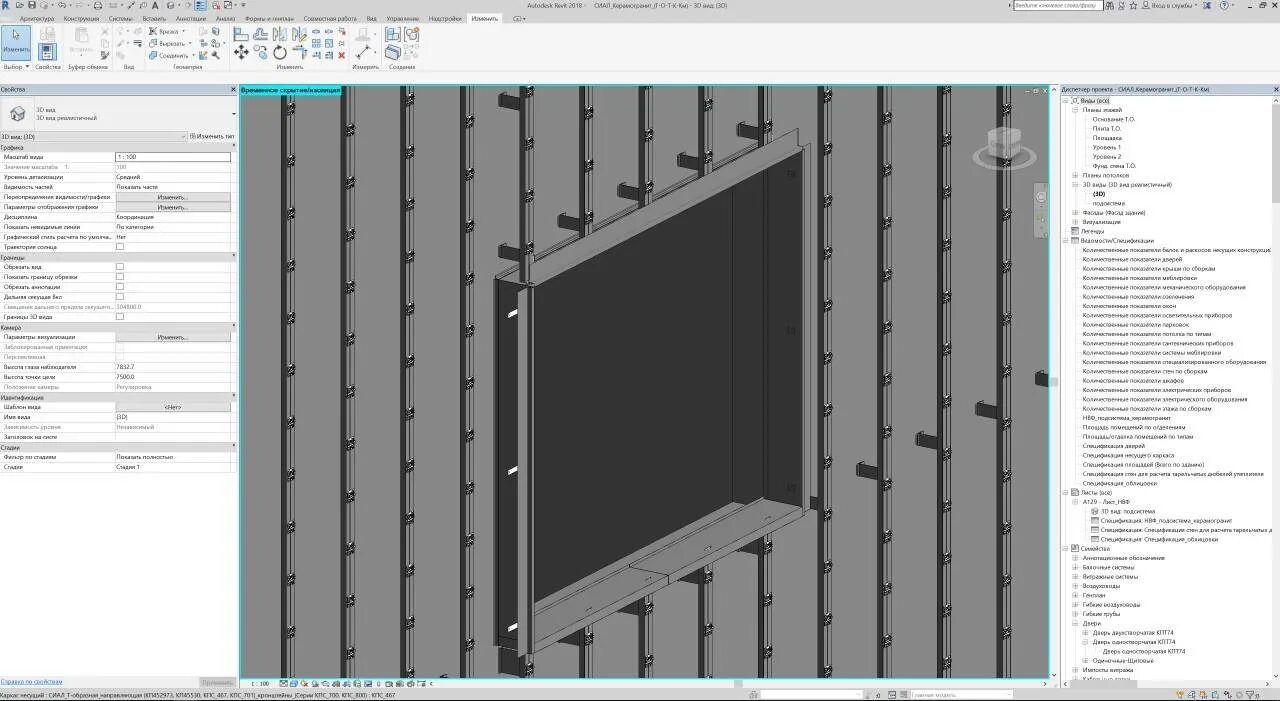
Task: Open the Вид ribbon tab
Action: [372, 19]
